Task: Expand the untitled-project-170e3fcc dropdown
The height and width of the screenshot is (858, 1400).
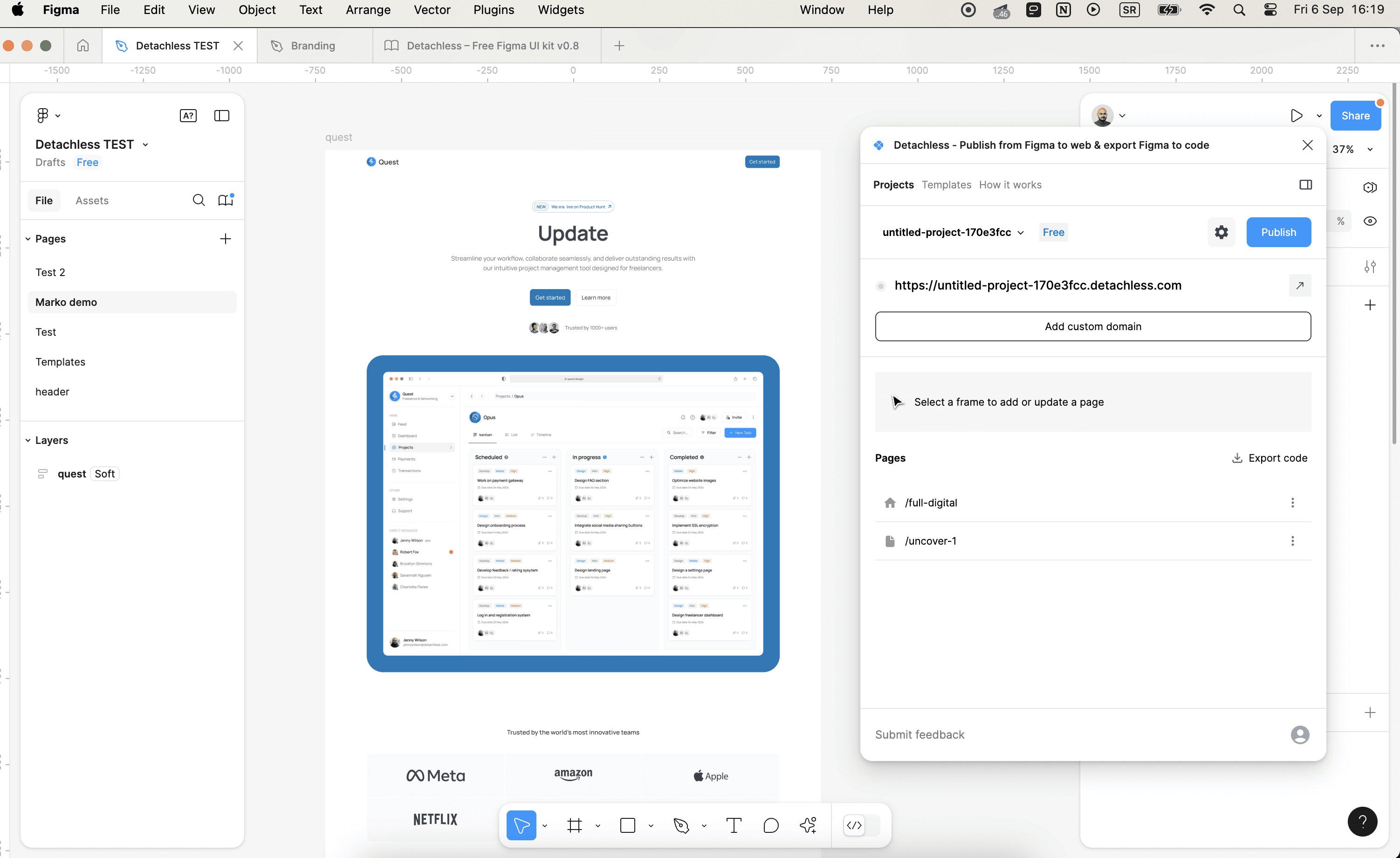Action: pyautogui.click(x=1021, y=232)
